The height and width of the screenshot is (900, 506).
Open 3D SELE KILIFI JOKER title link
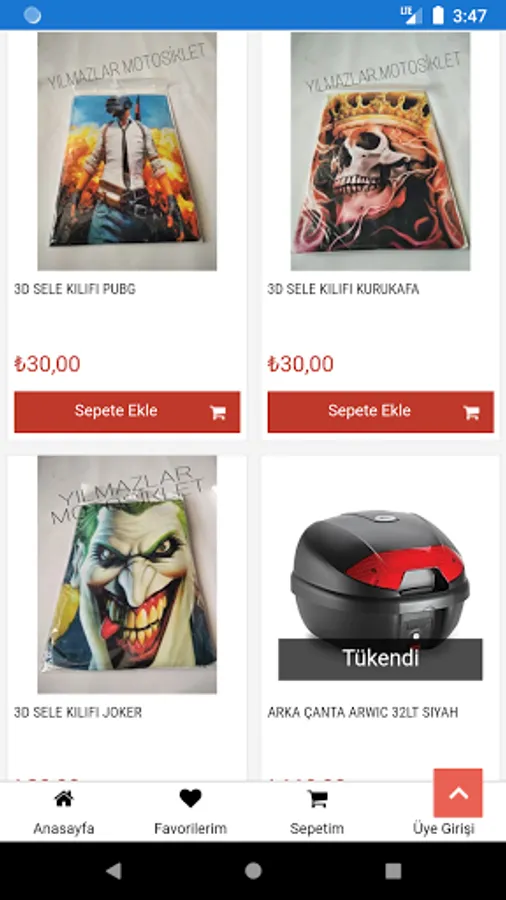[x=78, y=712]
